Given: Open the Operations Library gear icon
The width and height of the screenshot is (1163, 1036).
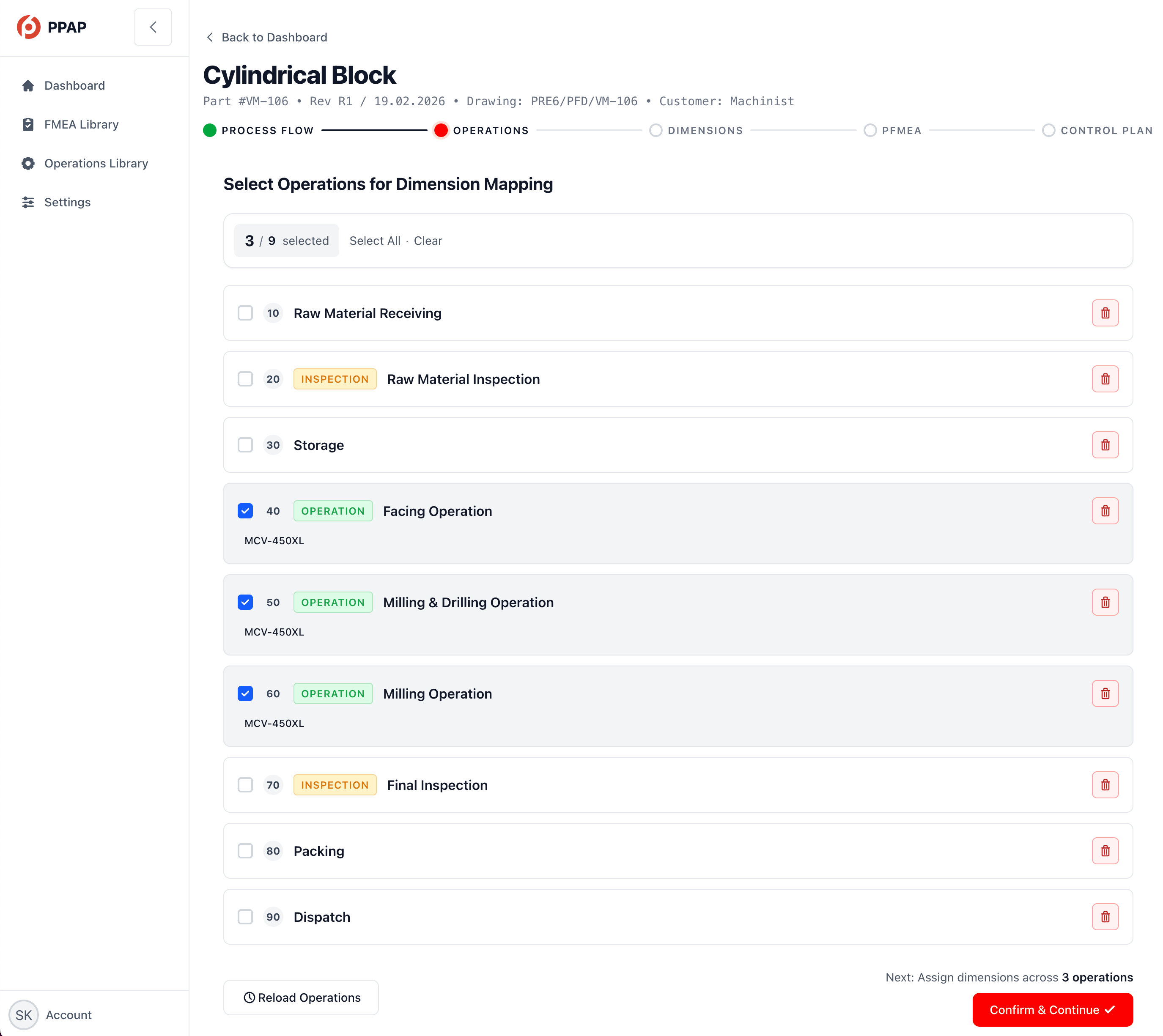Looking at the screenshot, I should (x=28, y=163).
